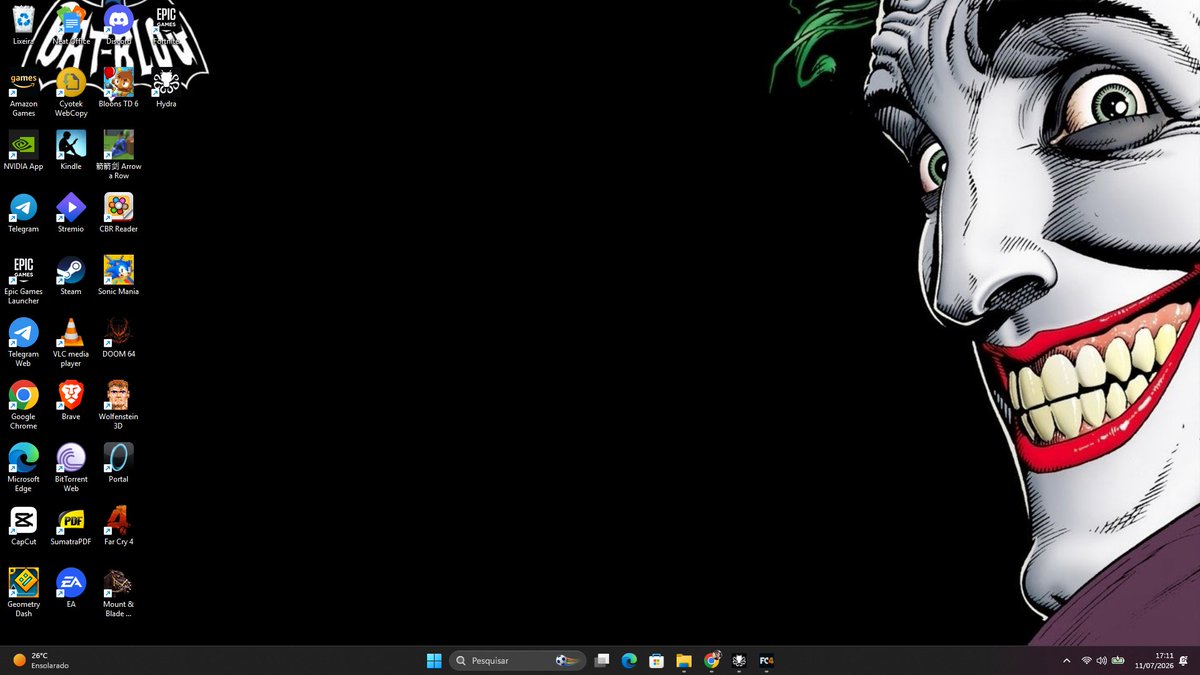This screenshot has width=1200, height=675.
Task: Open the Microsoft Edge desktop shortcut
Action: (x=23, y=468)
